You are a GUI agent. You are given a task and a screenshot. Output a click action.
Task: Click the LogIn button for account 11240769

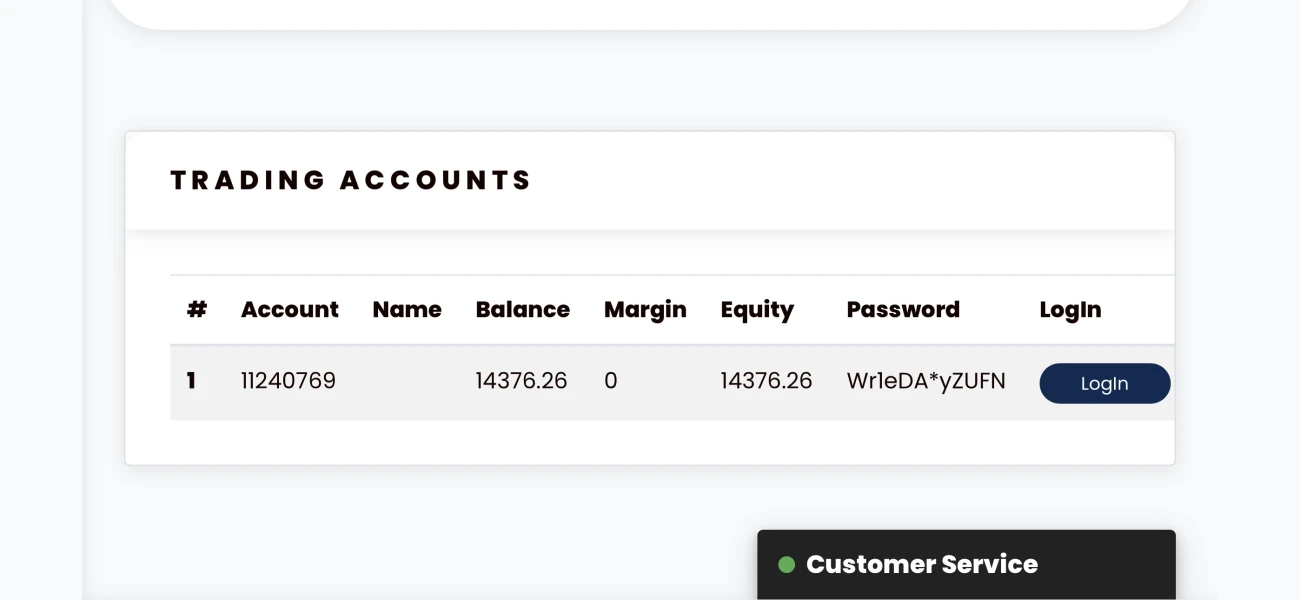(x=1104, y=384)
